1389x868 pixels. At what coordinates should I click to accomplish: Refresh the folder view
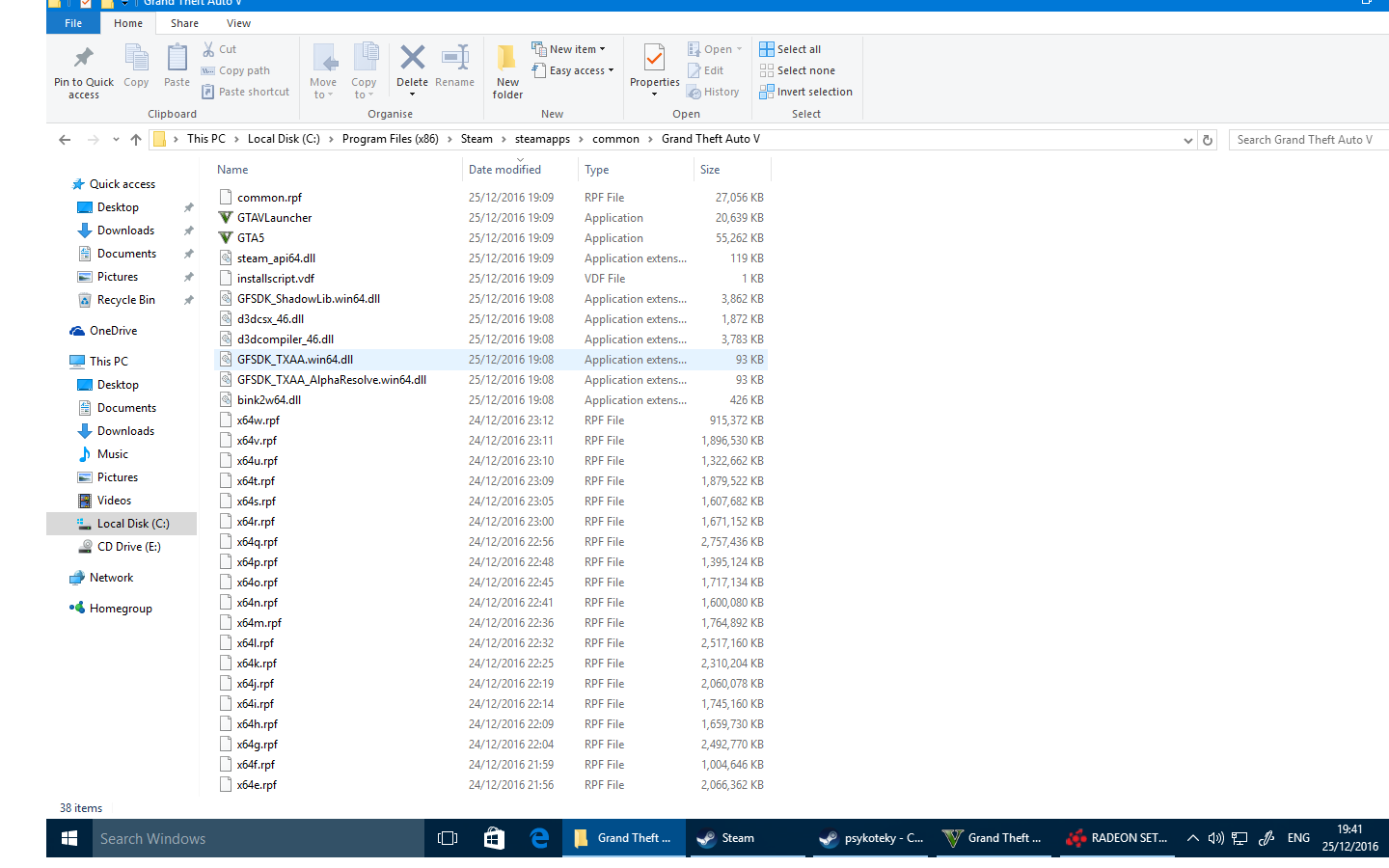(1207, 140)
